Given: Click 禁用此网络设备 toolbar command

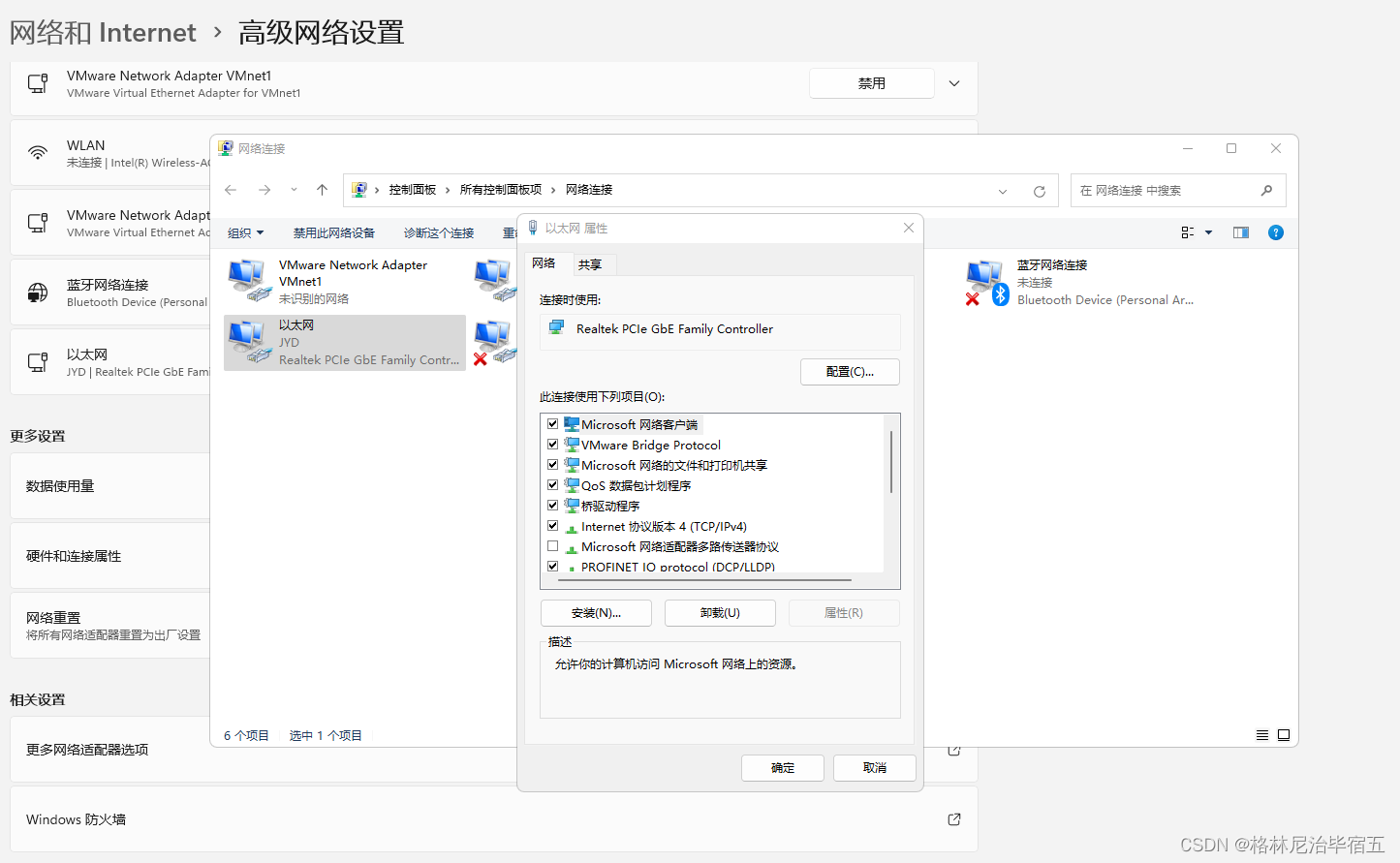Looking at the screenshot, I should (334, 233).
